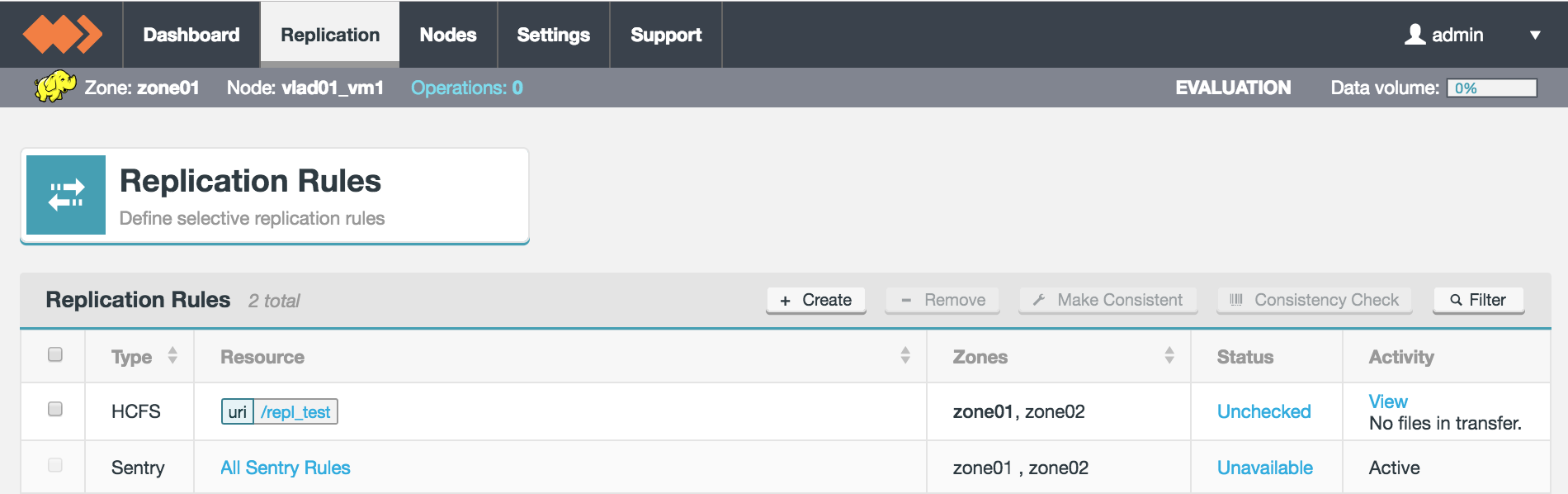Click the admin user silhouette icon
Viewport: 1568px width, 494px height.
[1415, 34]
